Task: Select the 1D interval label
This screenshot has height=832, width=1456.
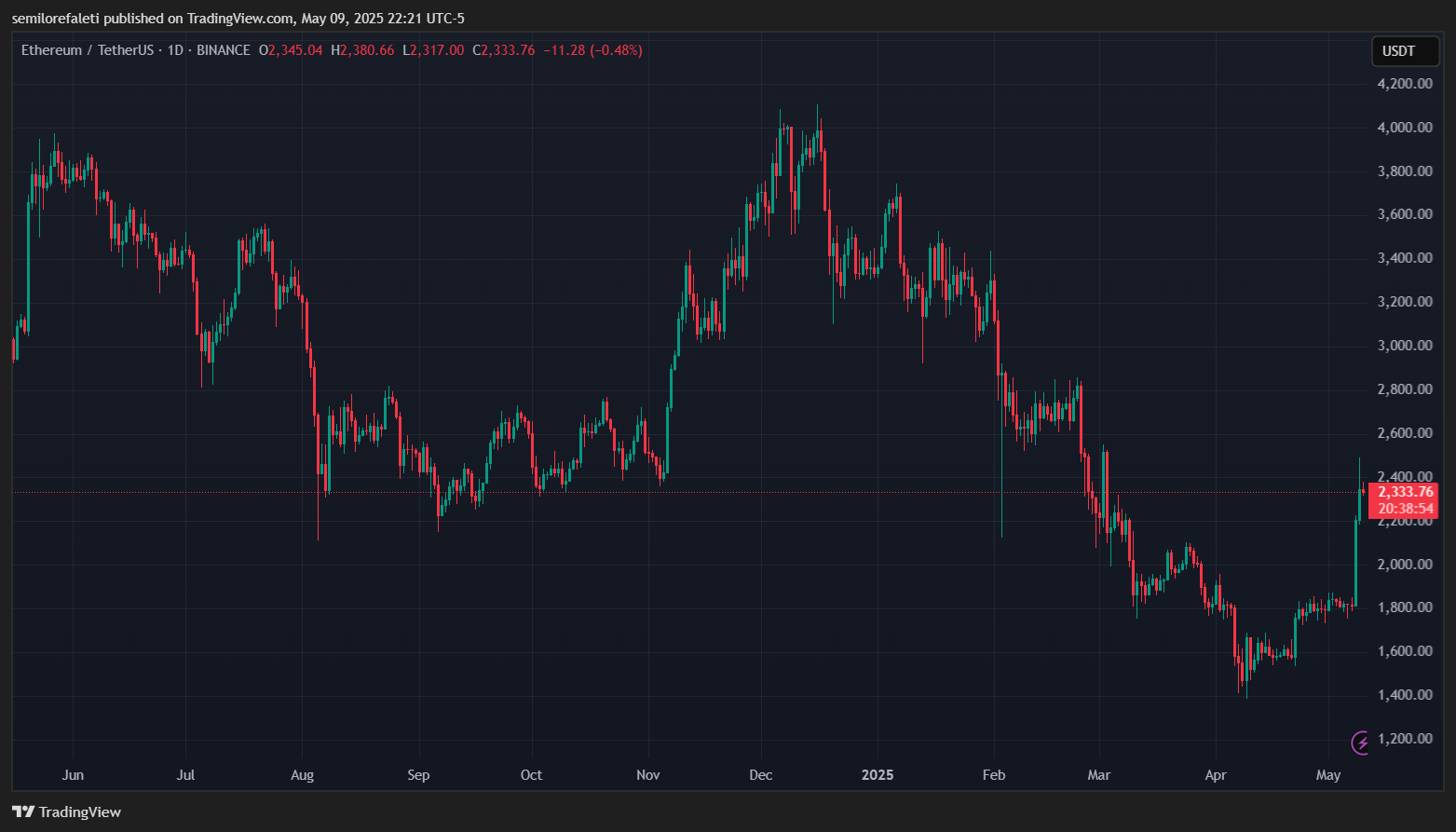Action: pyautogui.click(x=175, y=50)
